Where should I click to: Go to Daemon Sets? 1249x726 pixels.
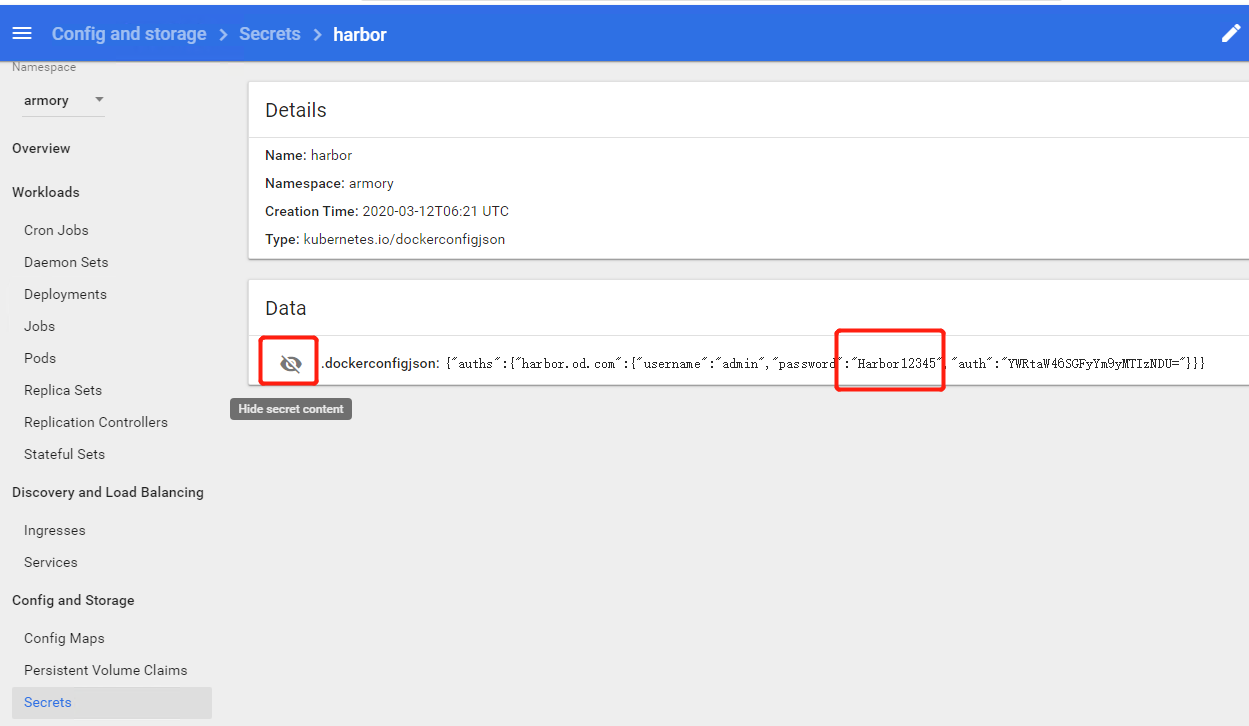[x=66, y=262]
